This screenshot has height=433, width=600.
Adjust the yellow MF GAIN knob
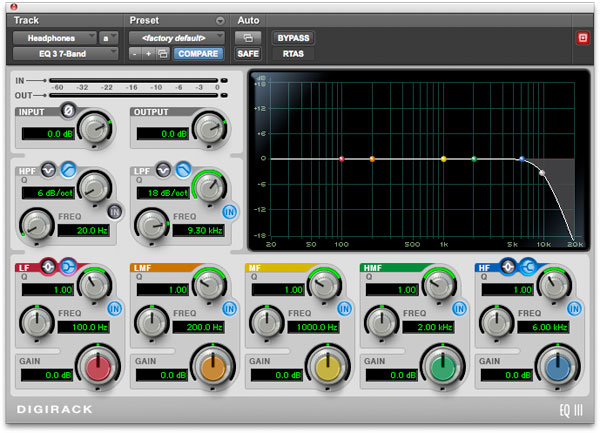[x=328, y=367]
